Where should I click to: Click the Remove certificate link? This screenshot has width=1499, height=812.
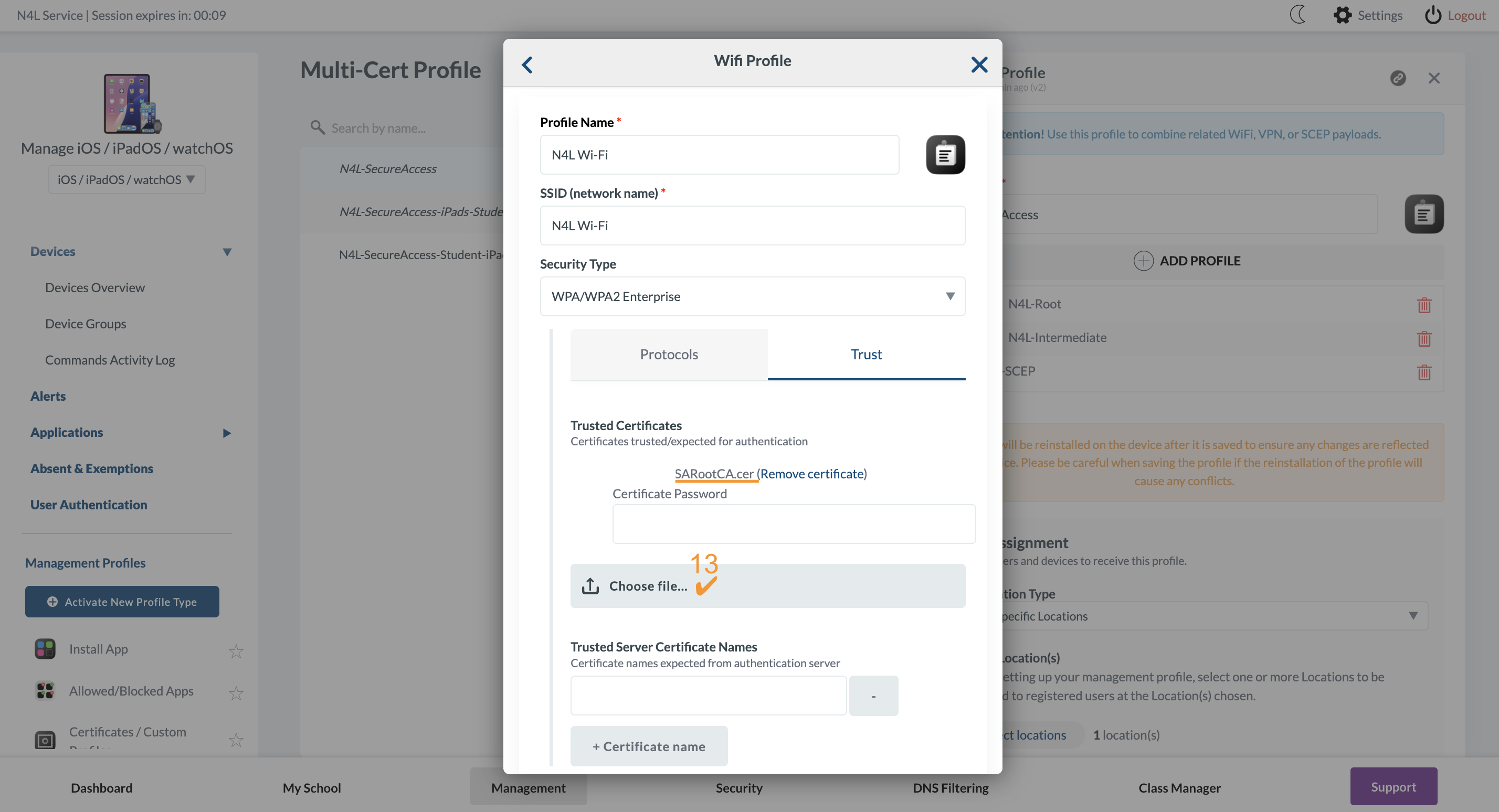pos(812,474)
